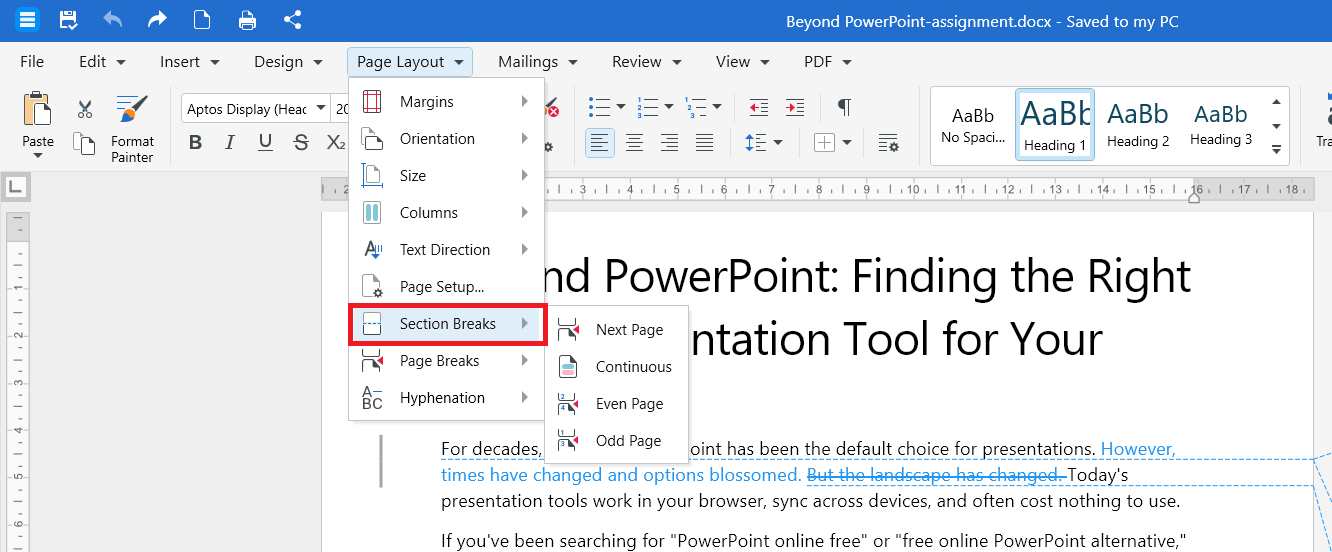Choose Next Page section break
Screen dimensions: 1332x552
click(x=616, y=330)
